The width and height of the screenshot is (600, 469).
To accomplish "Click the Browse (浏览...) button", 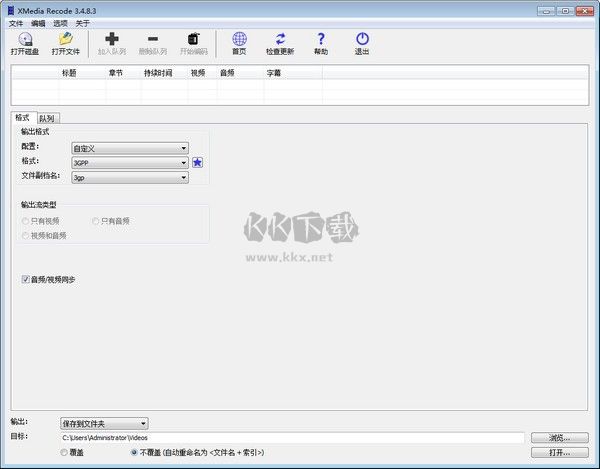I will tap(559, 438).
